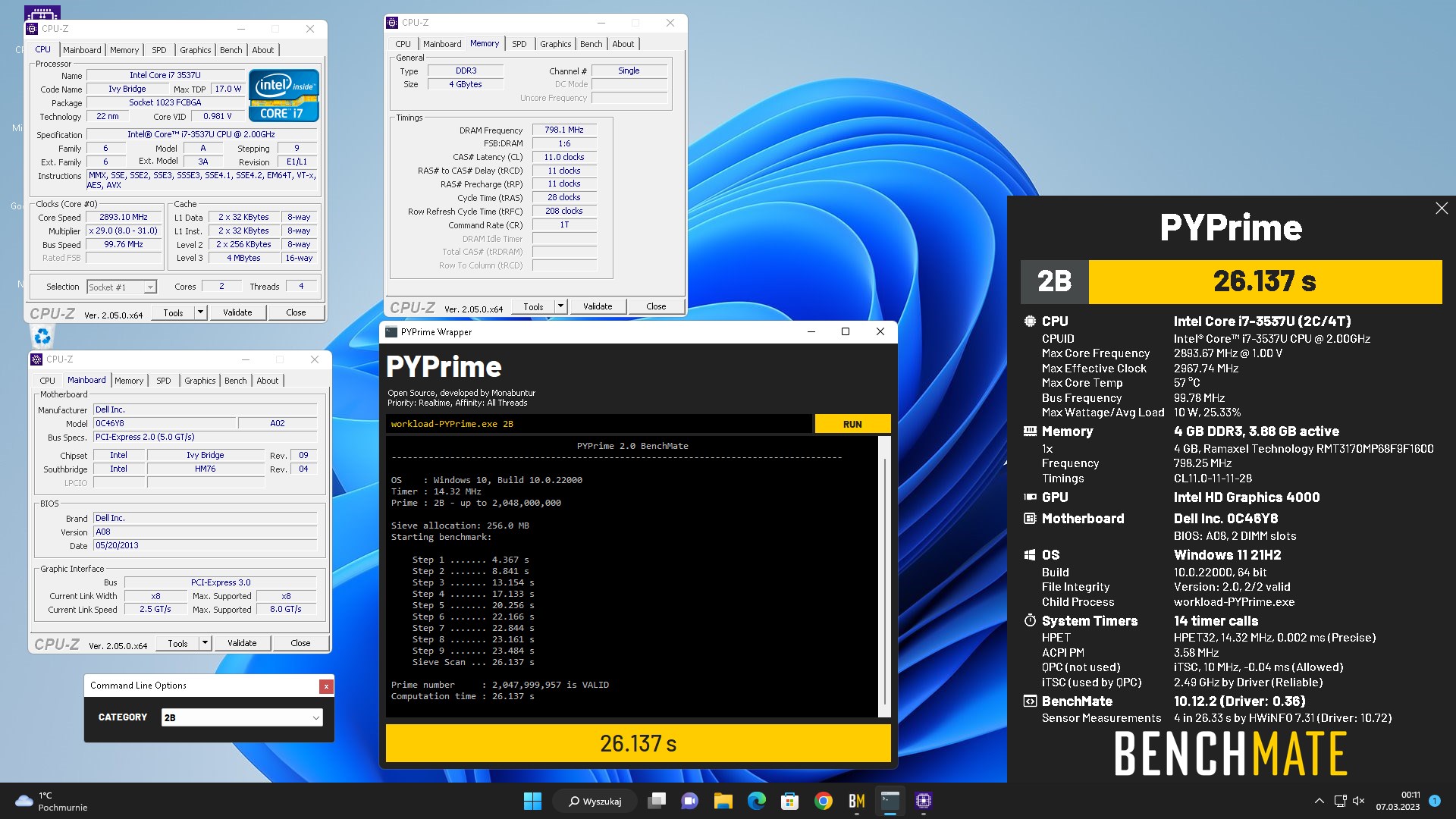Click Close in CPU tab window
The image size is (1456, 819).
[296, 312]
